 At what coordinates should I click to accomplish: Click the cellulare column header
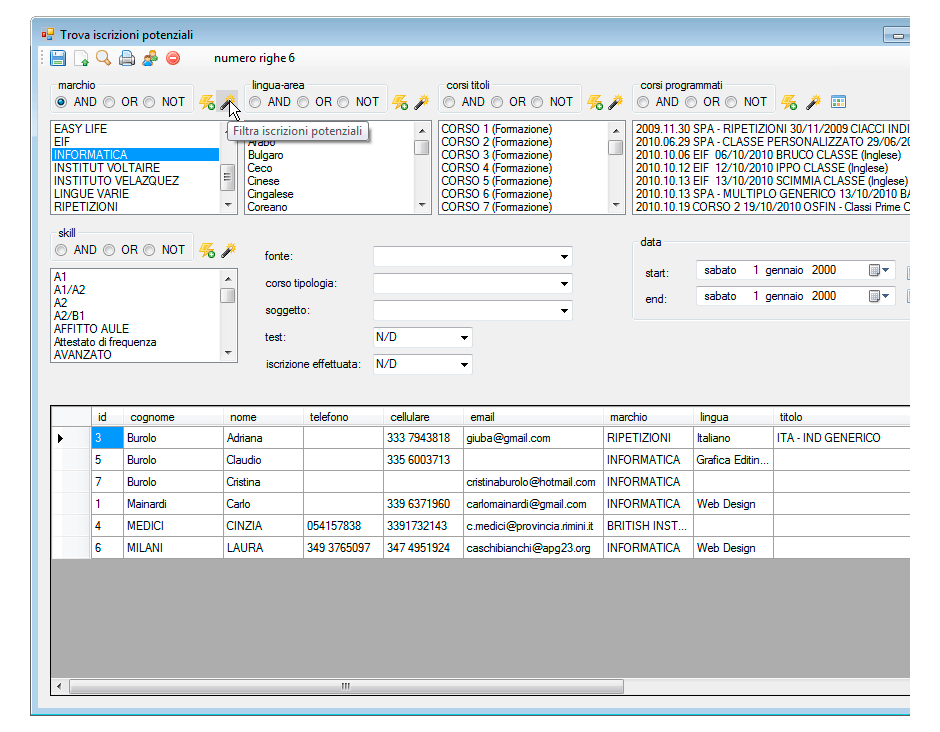pyautogui.click(x=423, y=417)
